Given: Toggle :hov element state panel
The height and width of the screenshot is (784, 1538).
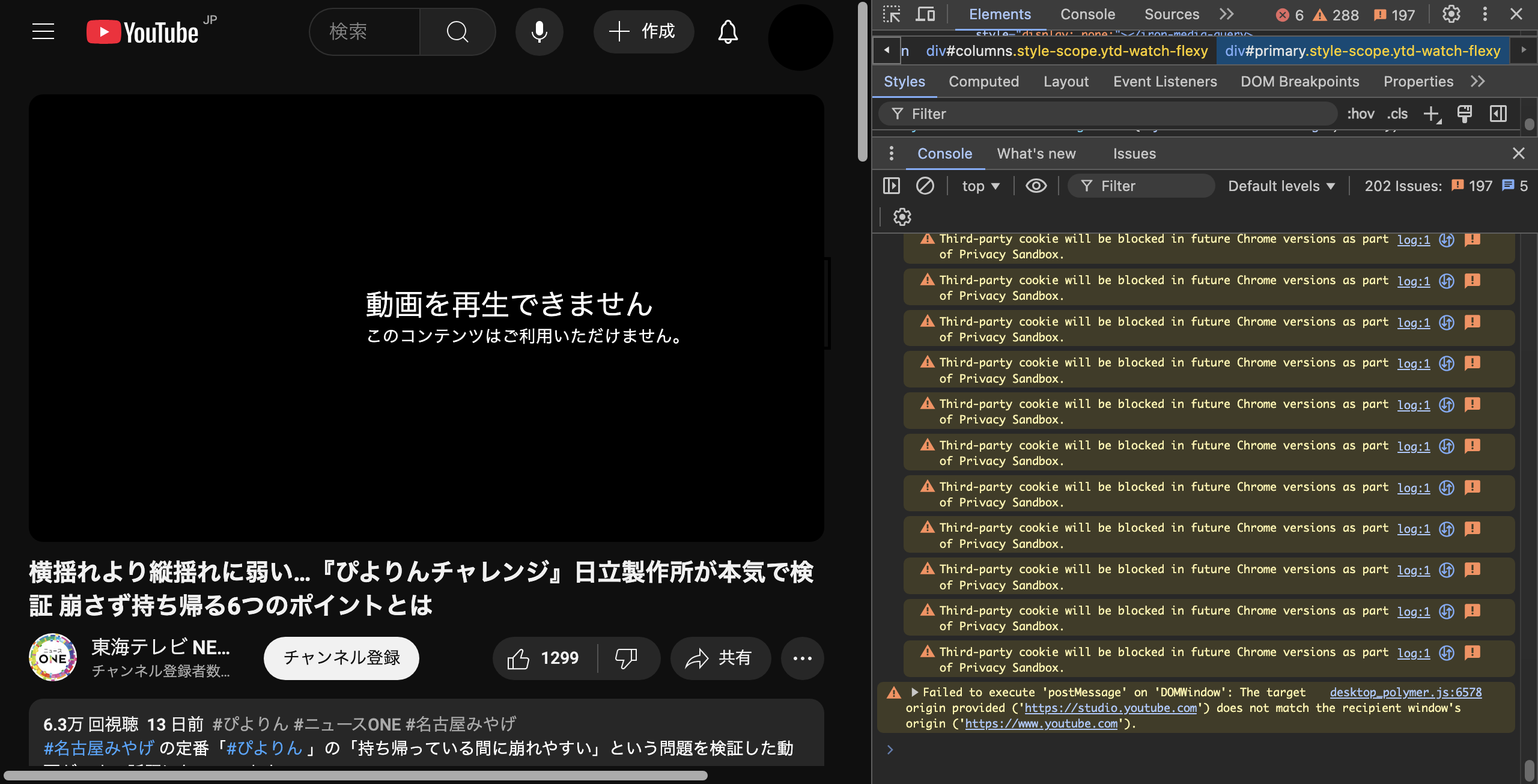Looking at the screenshot, I should coord(1361,114).
